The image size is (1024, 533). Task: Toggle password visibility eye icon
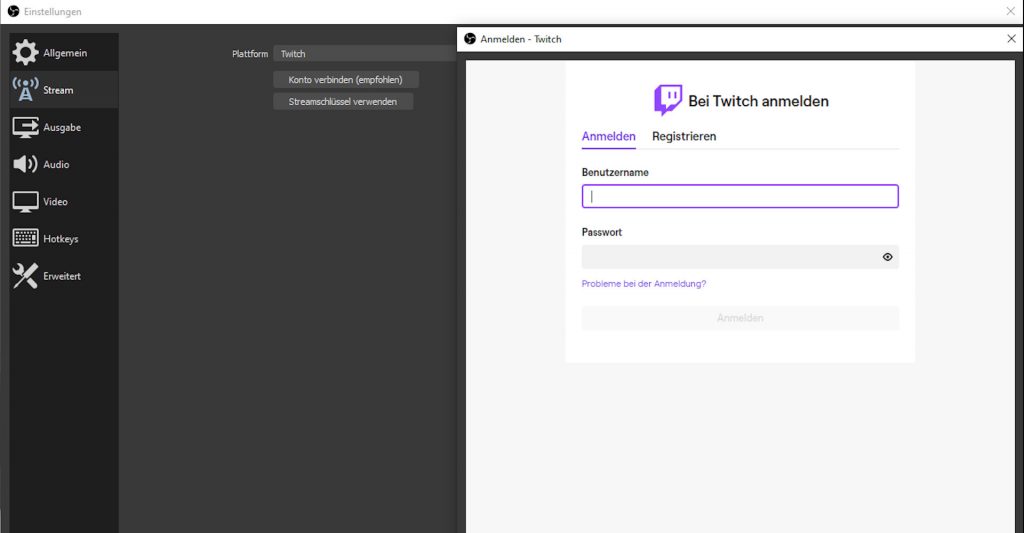pos(888,257)
